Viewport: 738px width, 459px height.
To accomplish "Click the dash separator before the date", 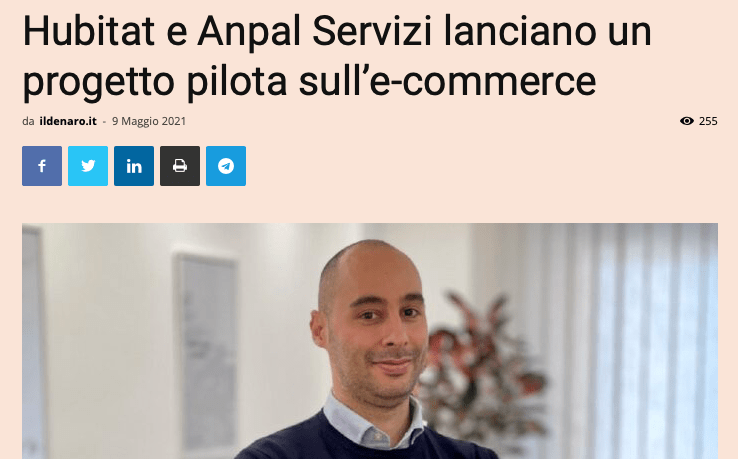I will click(x=104, y=121).
